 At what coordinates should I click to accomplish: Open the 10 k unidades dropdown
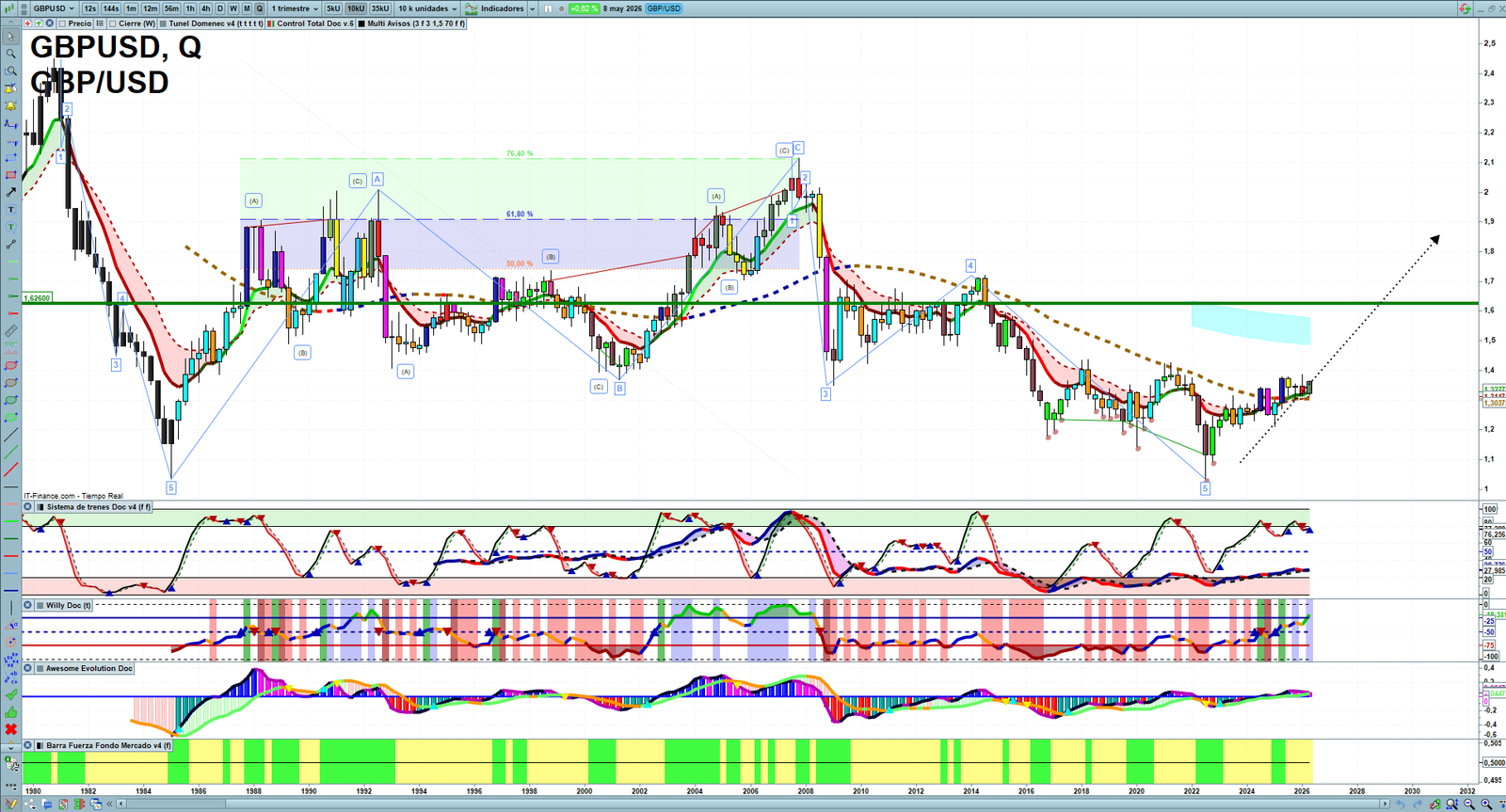[x=427, y=8]
